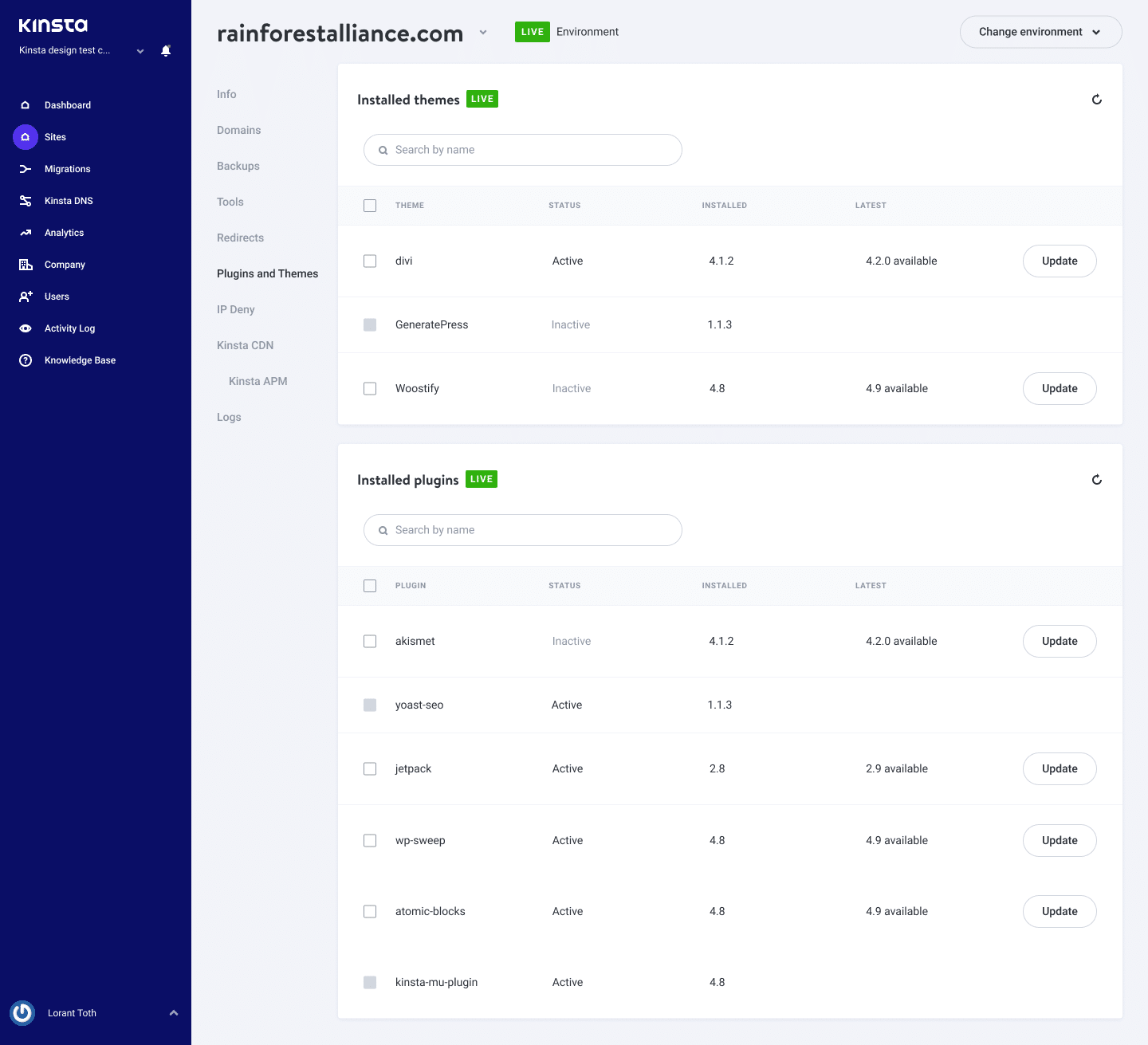Click the Dashboard home icon
Screen dimensions: 1148x1045
pos(26,105)
